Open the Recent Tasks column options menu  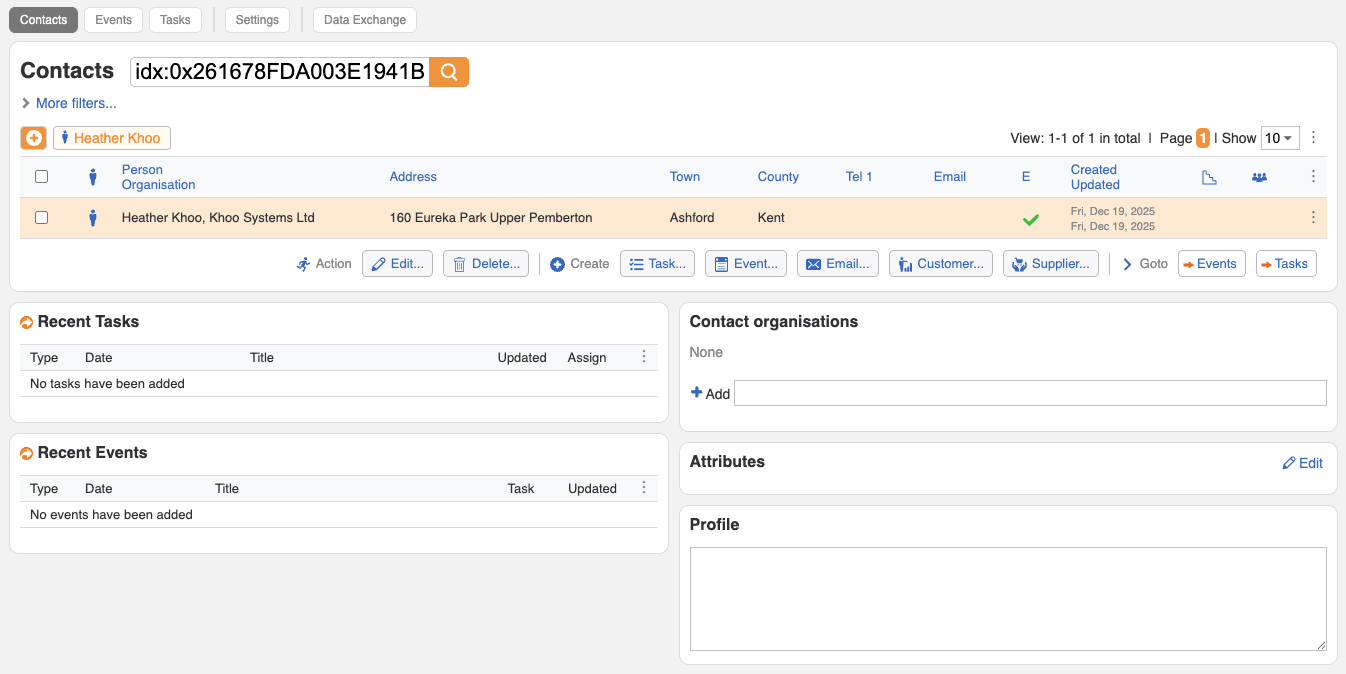pyautogui.click(x=644, y=357)
